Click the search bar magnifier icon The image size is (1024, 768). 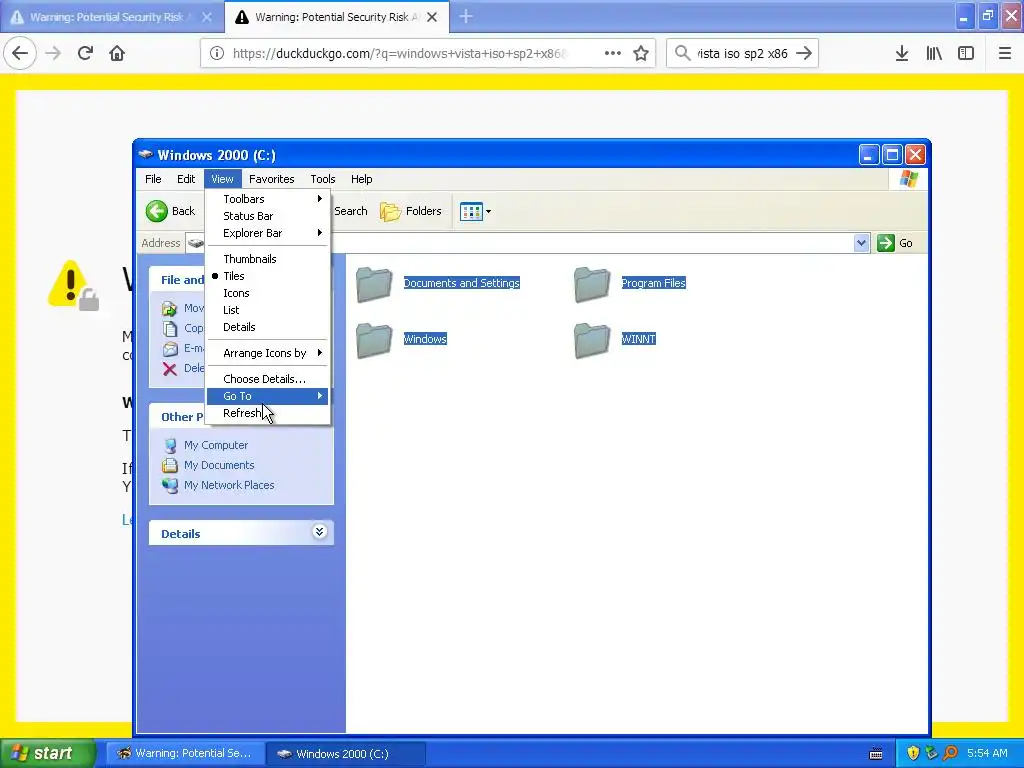click(x=682, y=53)
